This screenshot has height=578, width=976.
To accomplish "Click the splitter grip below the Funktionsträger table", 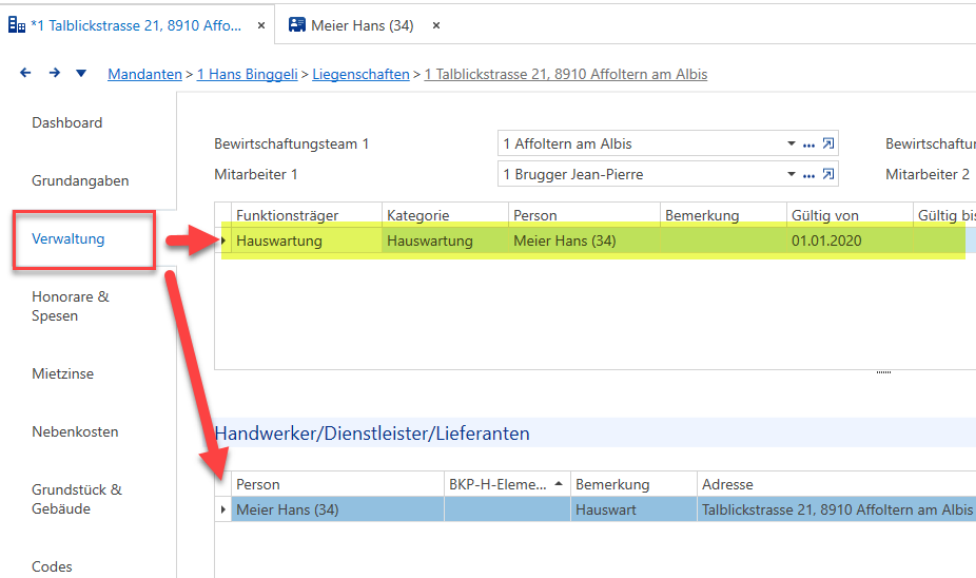I will (x=883, y=372).
